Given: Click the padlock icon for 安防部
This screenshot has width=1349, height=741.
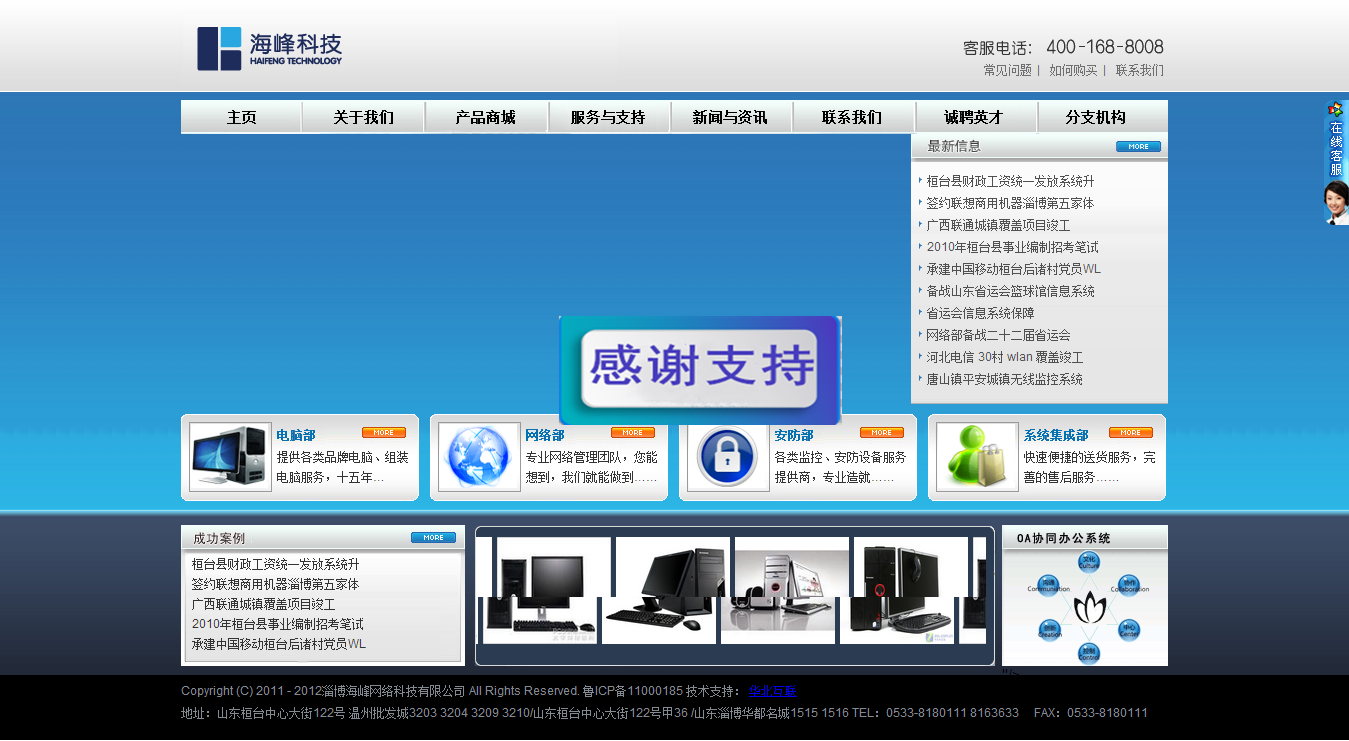Looking at the screenshot, I should point(728,457).
